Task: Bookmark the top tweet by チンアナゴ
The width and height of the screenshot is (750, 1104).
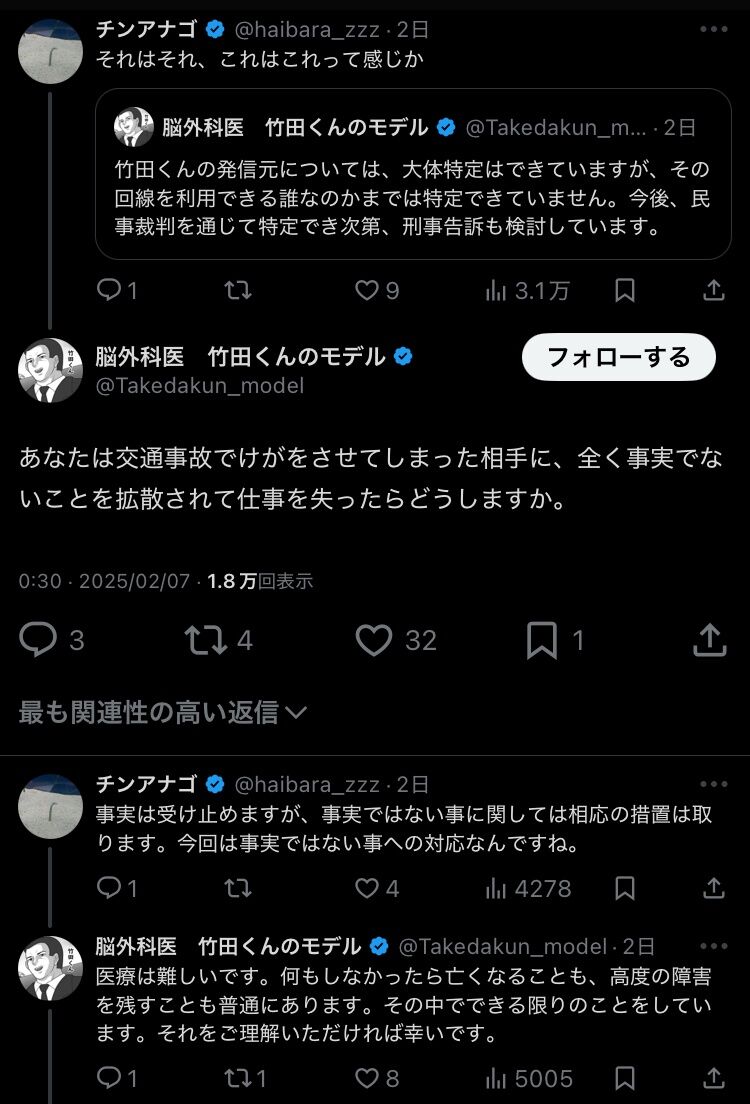Action: click(x=625, y=290)
